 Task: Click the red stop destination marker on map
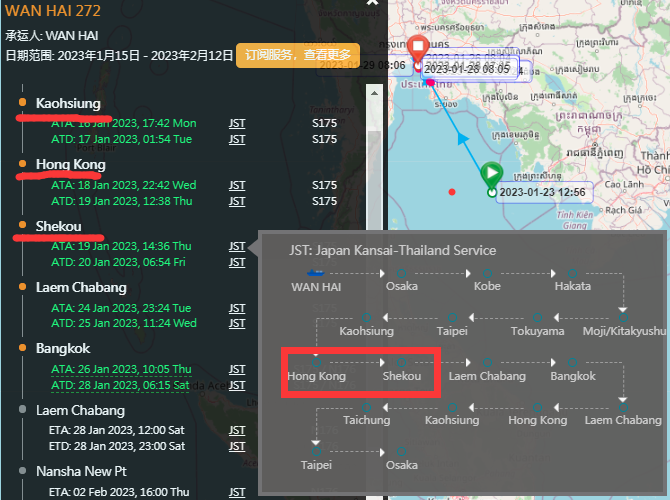417,47
